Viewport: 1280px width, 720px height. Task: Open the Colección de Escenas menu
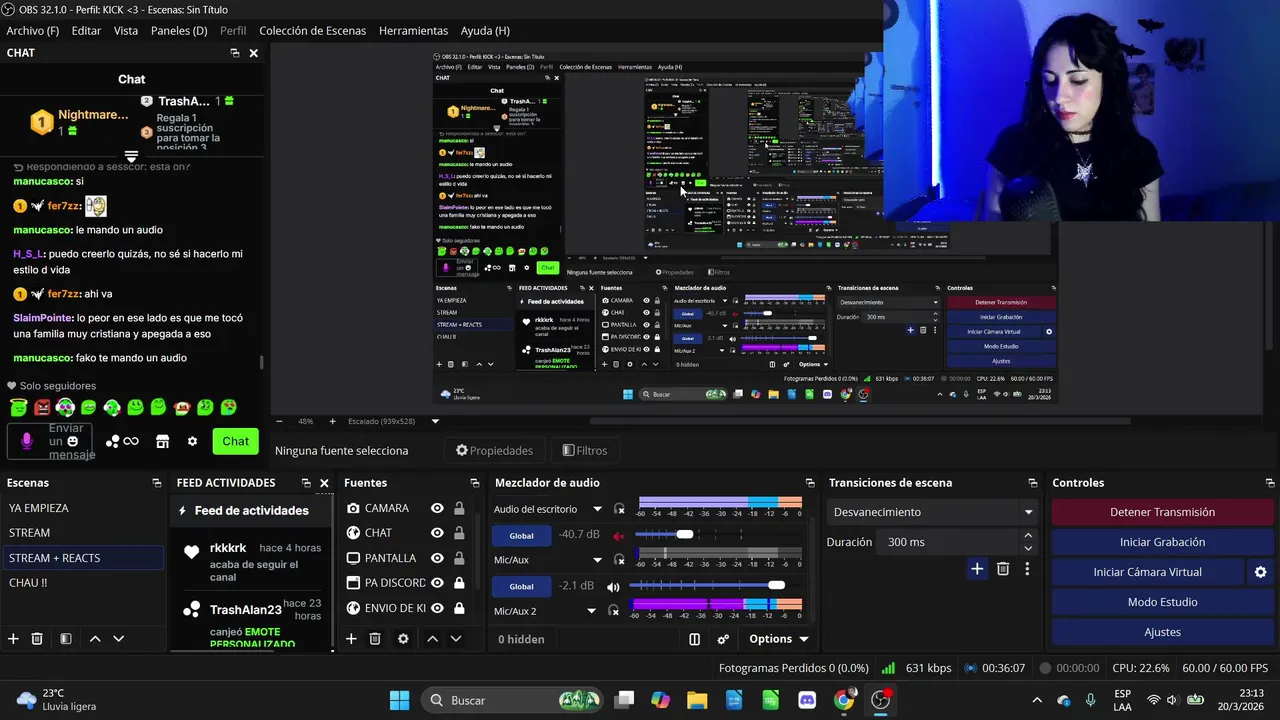[312, 31]
